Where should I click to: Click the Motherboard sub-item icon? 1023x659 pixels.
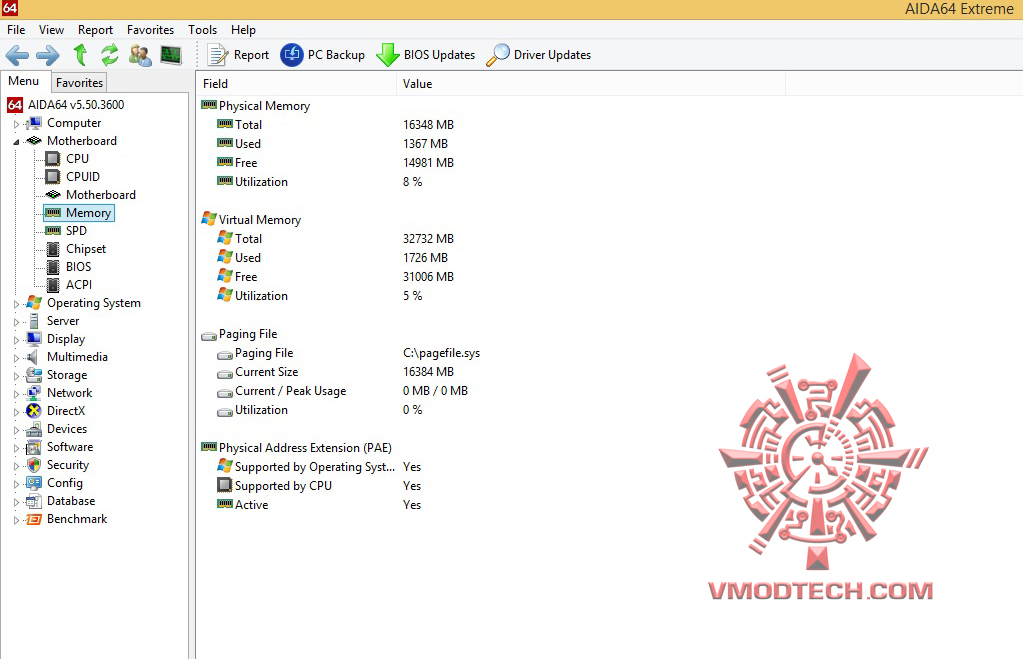tap(53, 194)
